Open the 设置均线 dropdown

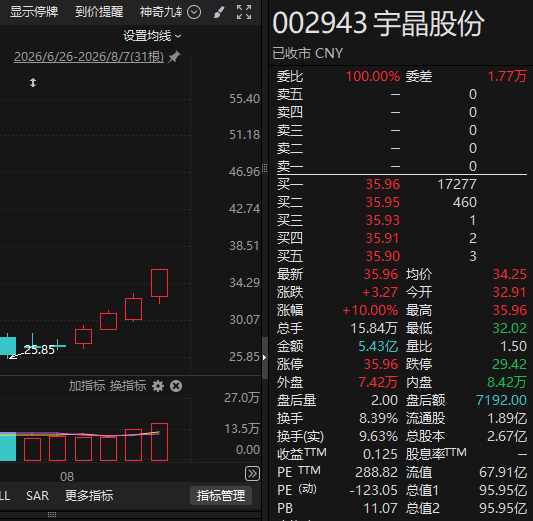(x=152, y=36)
